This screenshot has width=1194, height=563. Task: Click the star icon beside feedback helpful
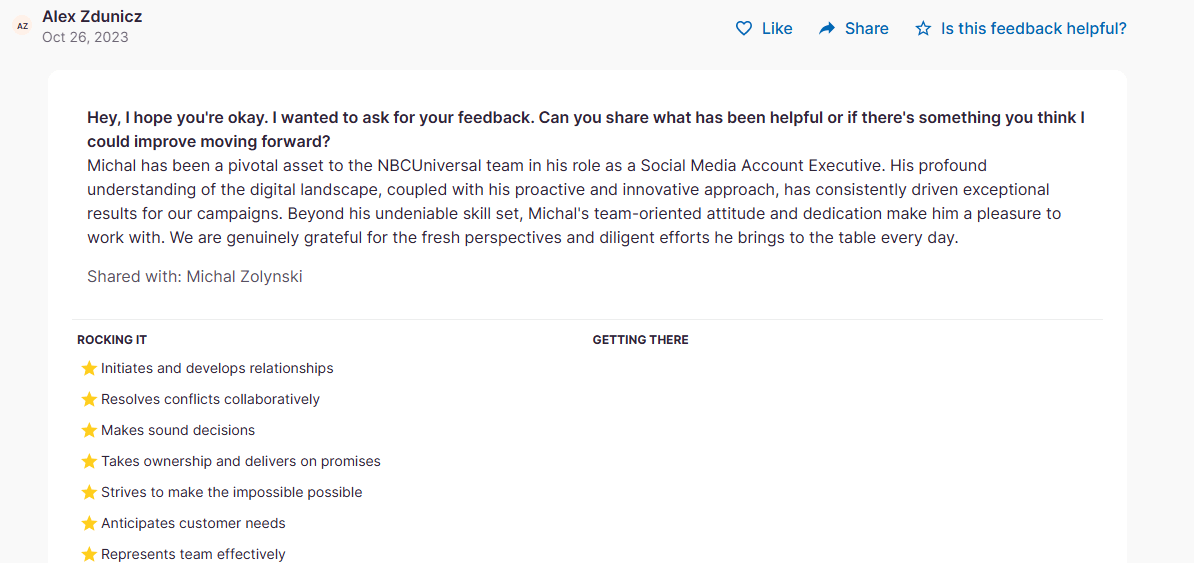coord(923,28)
